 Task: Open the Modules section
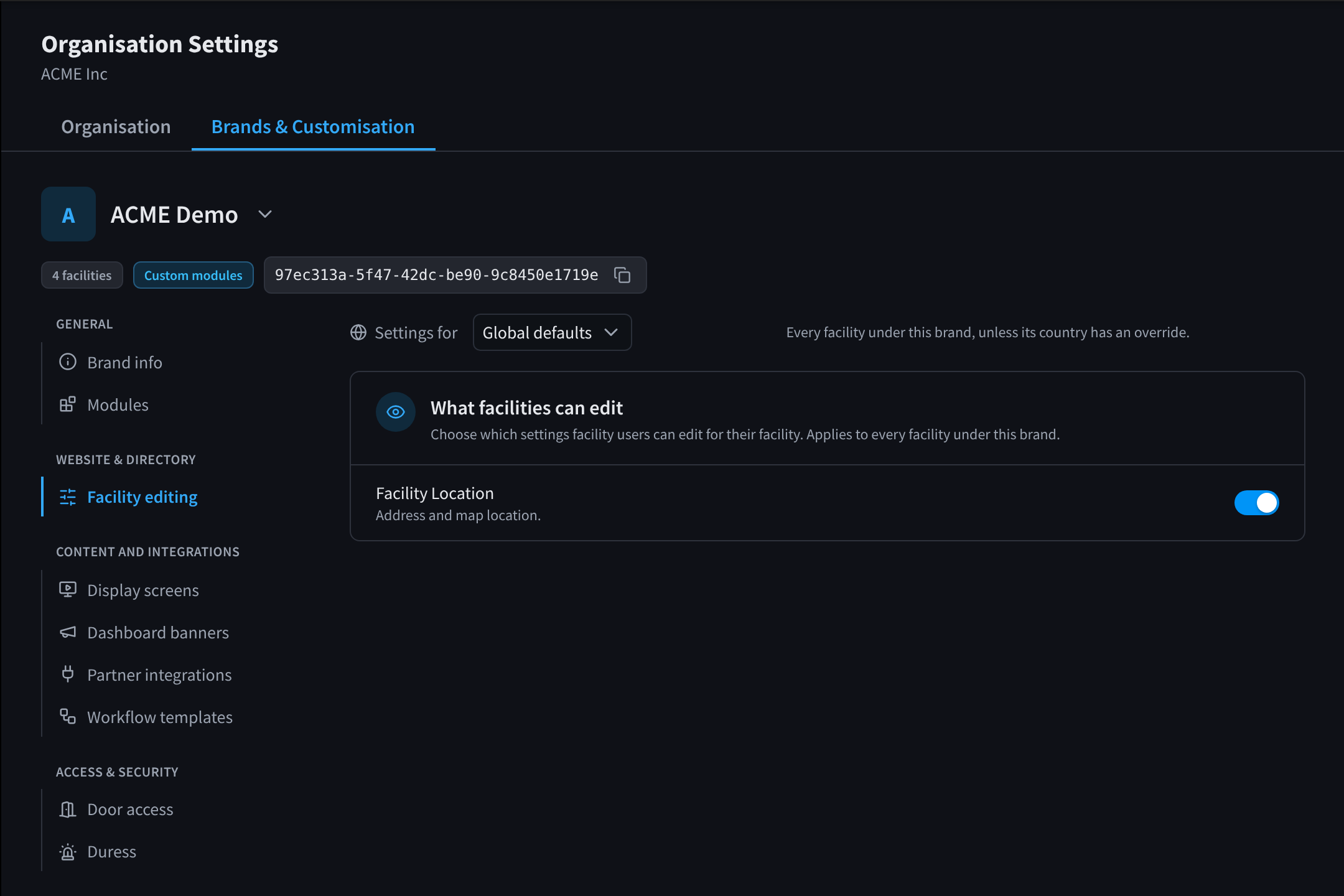(118, 404)
